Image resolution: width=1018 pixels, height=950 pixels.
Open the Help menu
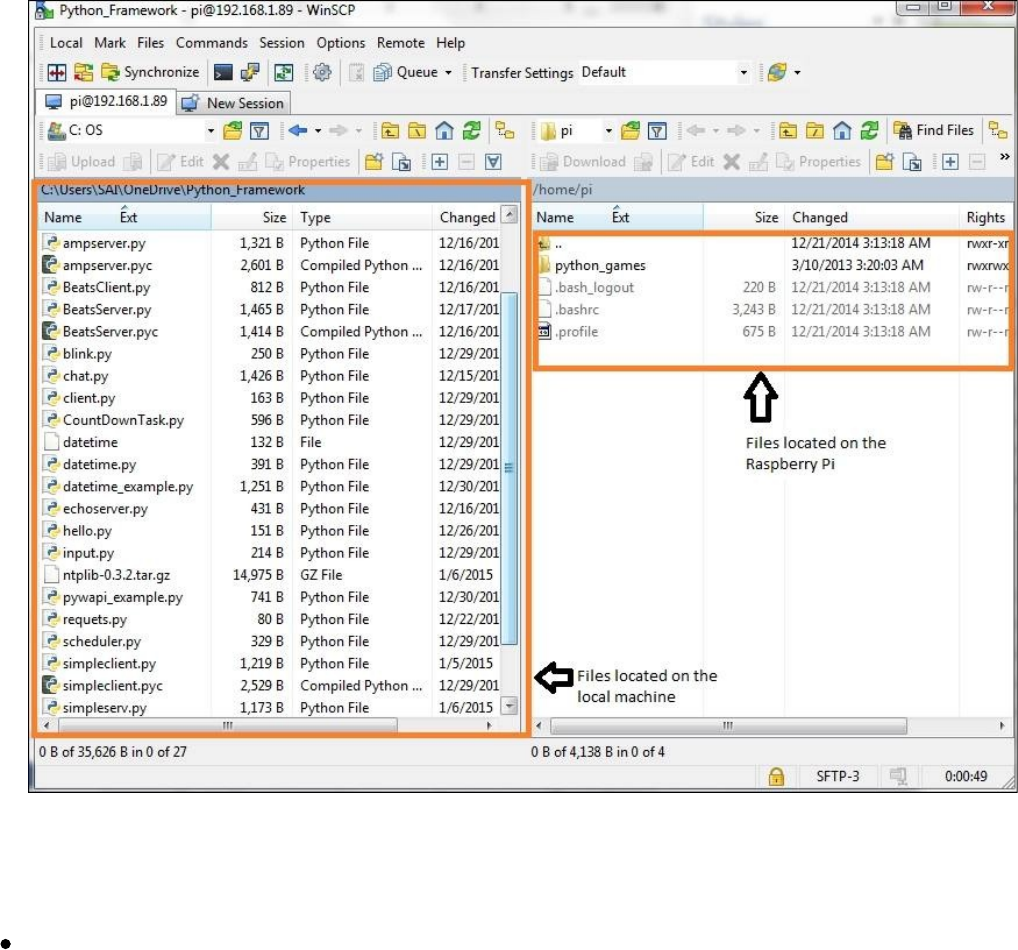point(450,43)
